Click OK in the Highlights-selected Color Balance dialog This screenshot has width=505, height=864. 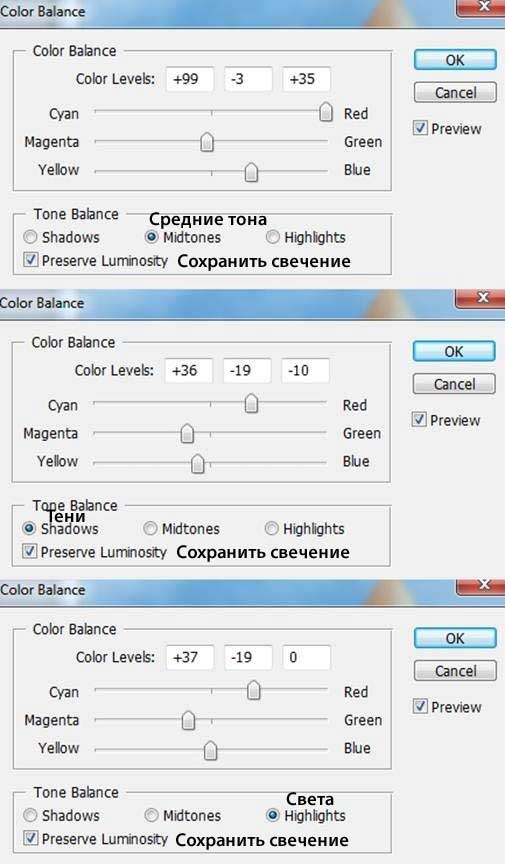[x=455, y=638]
